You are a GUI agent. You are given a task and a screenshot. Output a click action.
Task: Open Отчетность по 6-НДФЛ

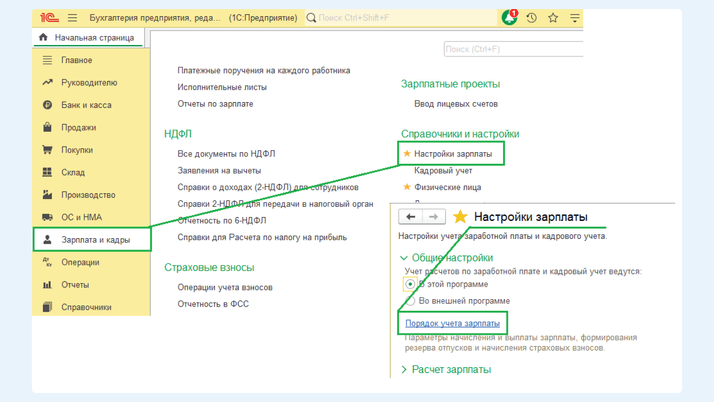coord(222,220)
